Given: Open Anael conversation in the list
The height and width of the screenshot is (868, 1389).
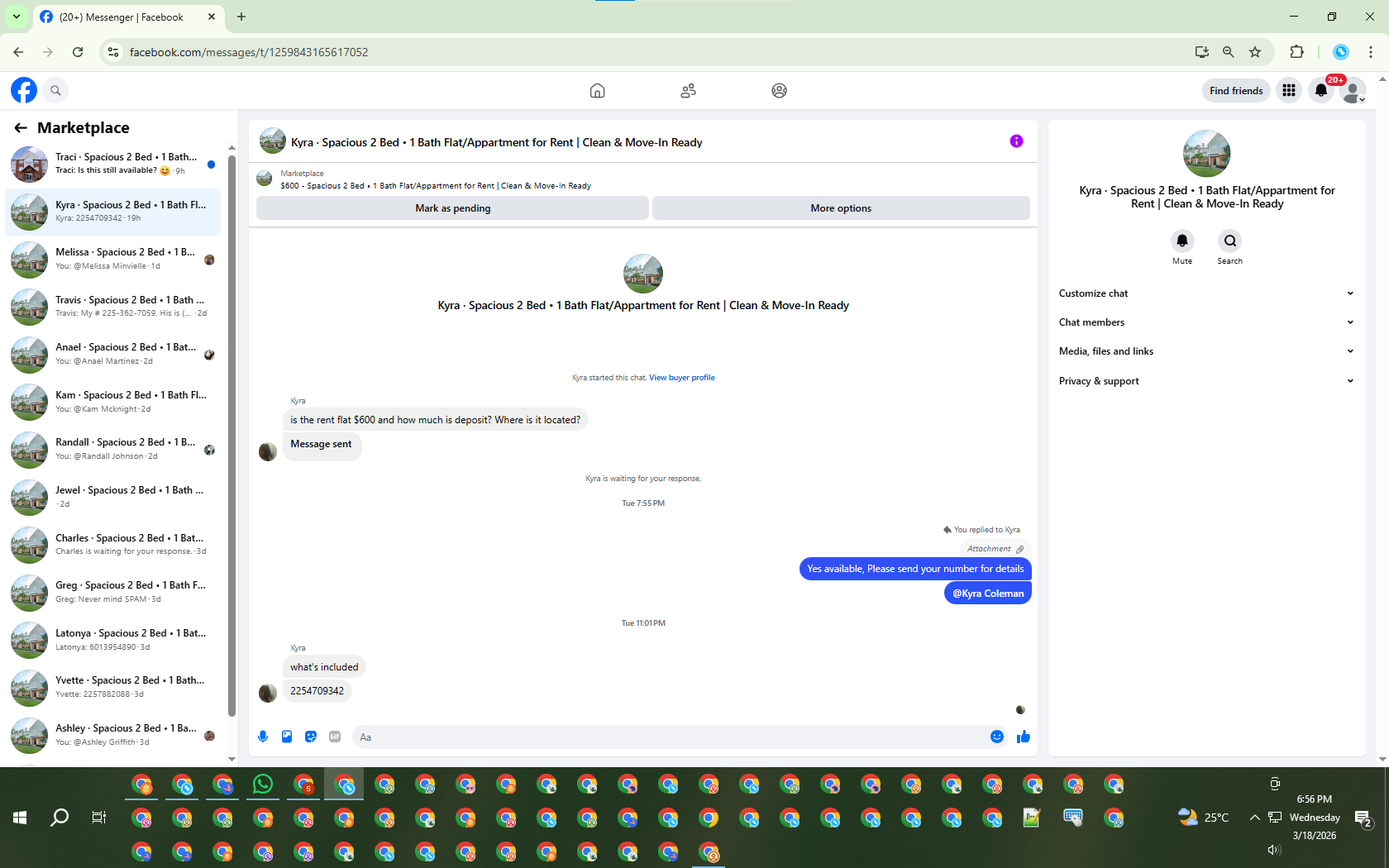Looking at the screenshot, I should pyautogui.click(x=112, y=354).
